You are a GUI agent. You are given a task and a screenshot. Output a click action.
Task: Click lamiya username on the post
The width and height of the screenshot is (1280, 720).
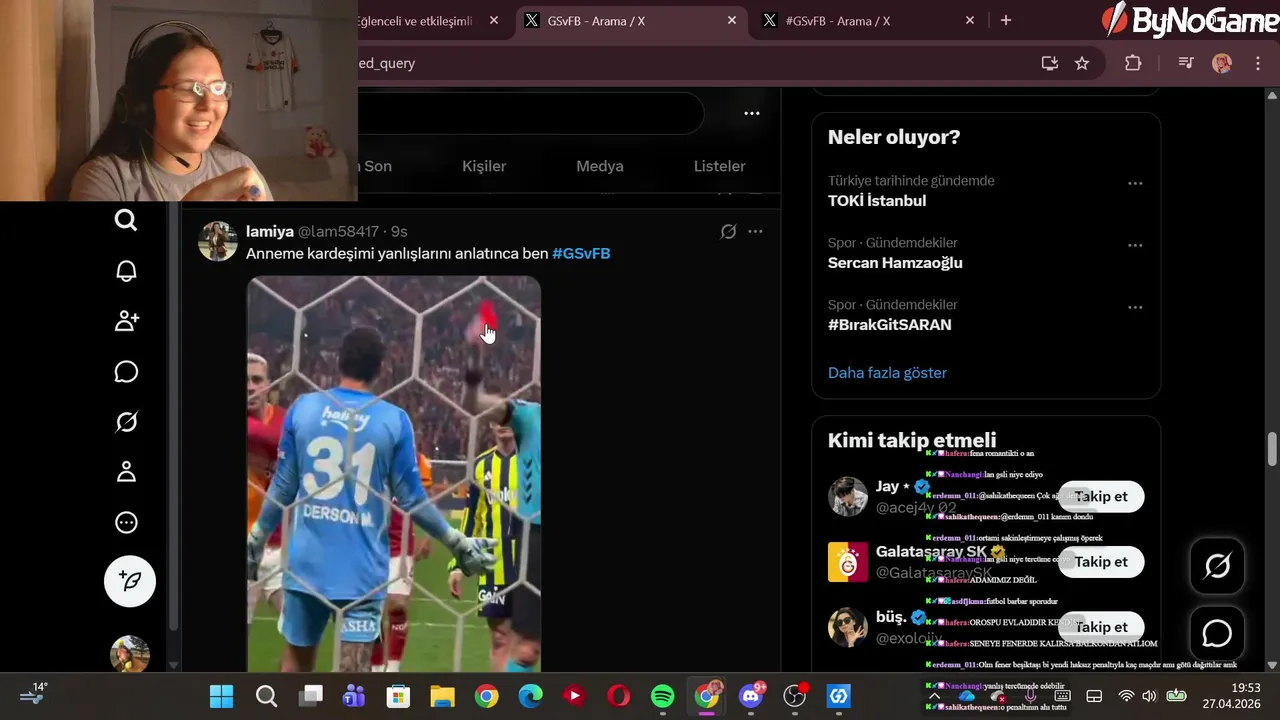coord(270,231)
